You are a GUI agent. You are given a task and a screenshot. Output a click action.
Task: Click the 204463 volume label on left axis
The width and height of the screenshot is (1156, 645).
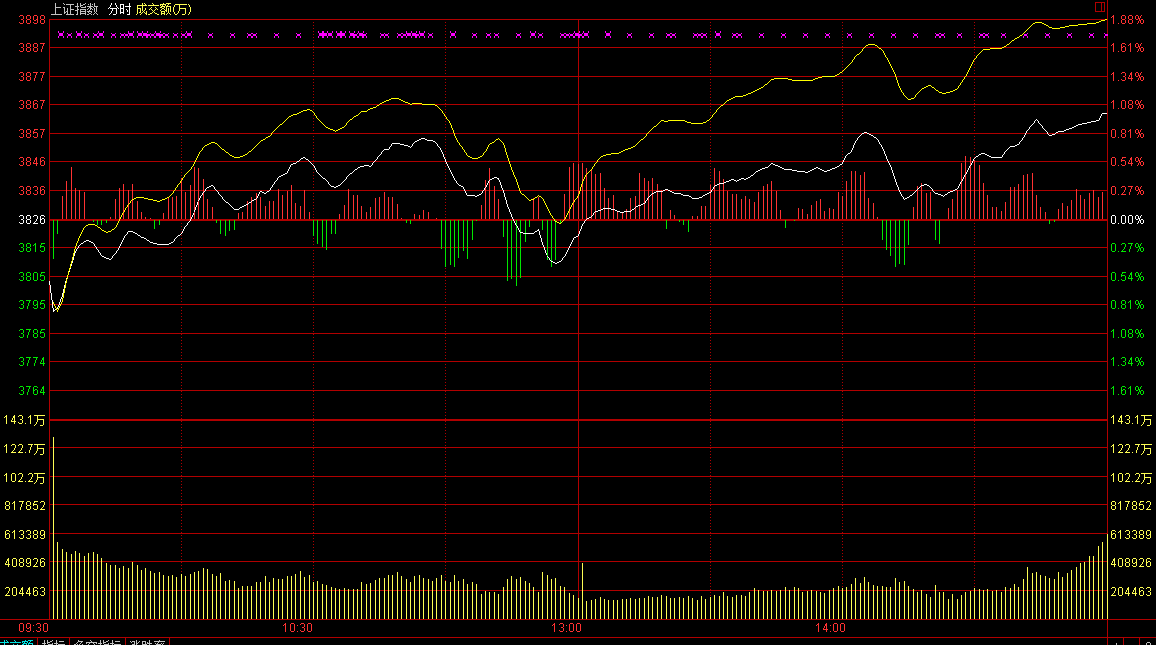(26, 592)
